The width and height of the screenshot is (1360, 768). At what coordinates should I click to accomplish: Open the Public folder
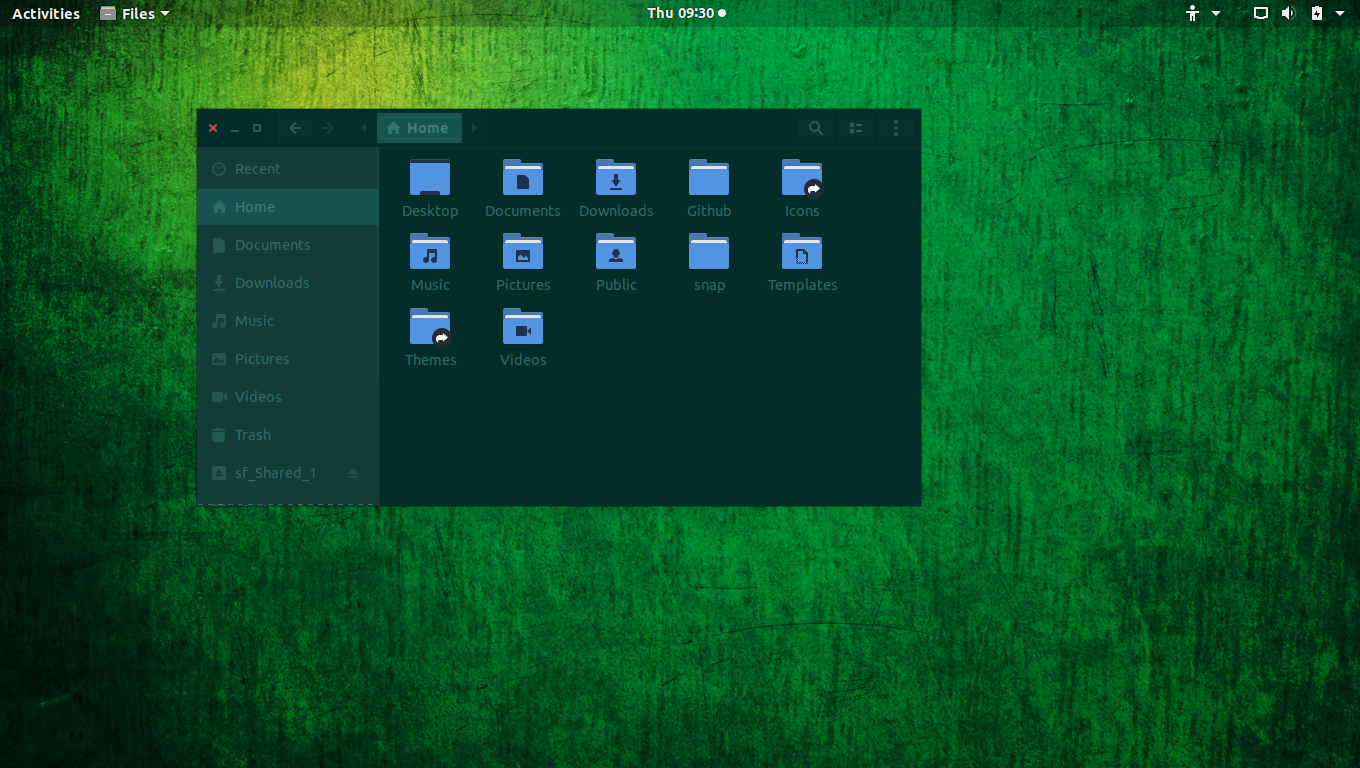tap(616, 252)
